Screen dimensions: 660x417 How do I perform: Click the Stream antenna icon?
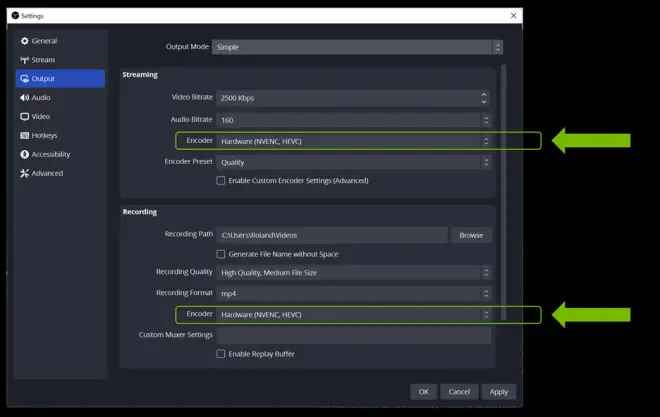tap(24, 60)
